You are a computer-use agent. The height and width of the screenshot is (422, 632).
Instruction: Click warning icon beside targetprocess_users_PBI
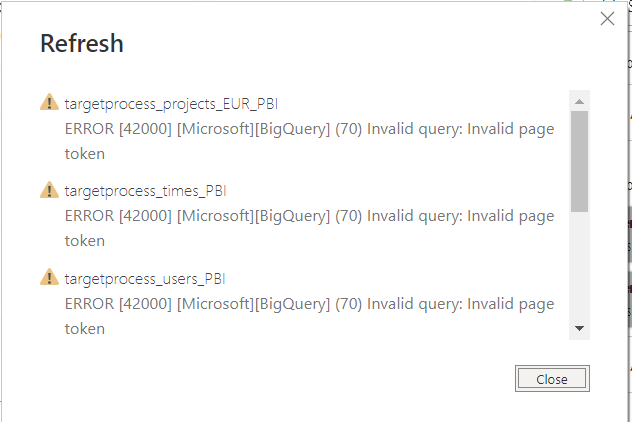pyautogui.click(x=50, y=277)
